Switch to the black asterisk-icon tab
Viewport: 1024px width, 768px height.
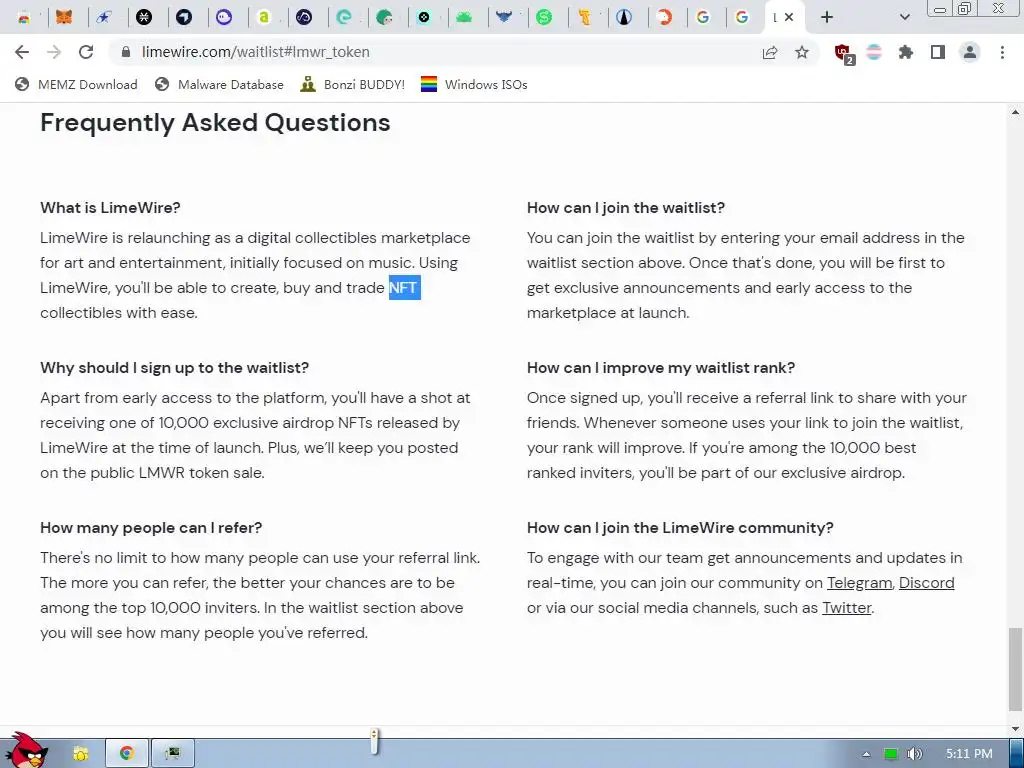pyautogui.click(x=144, y=18)
